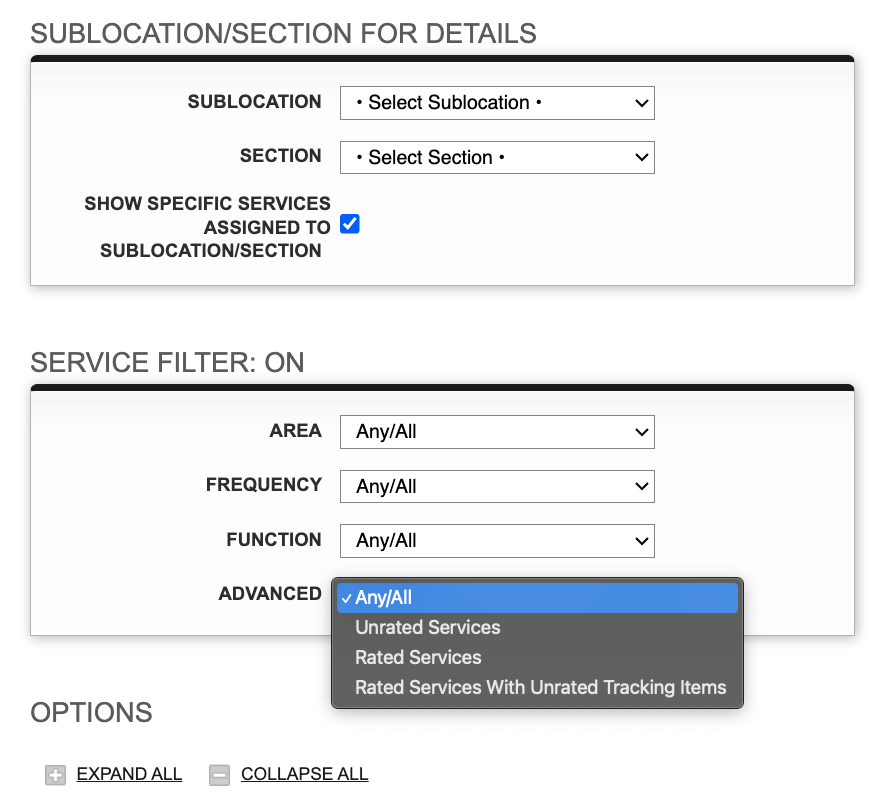Click the Show Specific Services Assigned label text
The image size is (887, 805).
click(208, 227)
